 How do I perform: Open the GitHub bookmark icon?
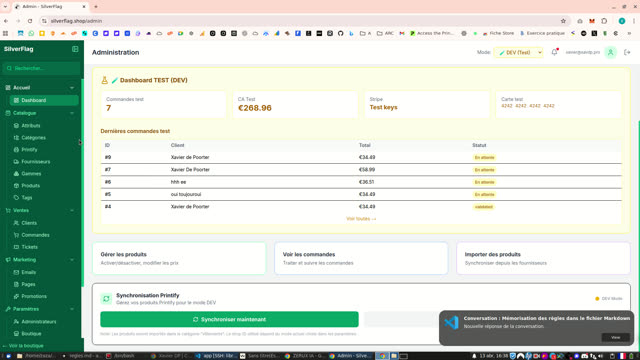click(340, 33)
